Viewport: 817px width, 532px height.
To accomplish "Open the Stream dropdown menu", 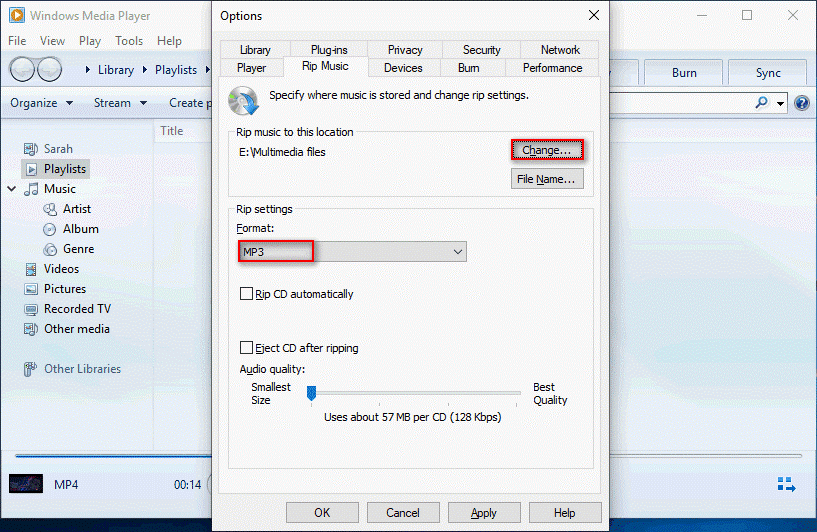I will (x=120, y=103).
